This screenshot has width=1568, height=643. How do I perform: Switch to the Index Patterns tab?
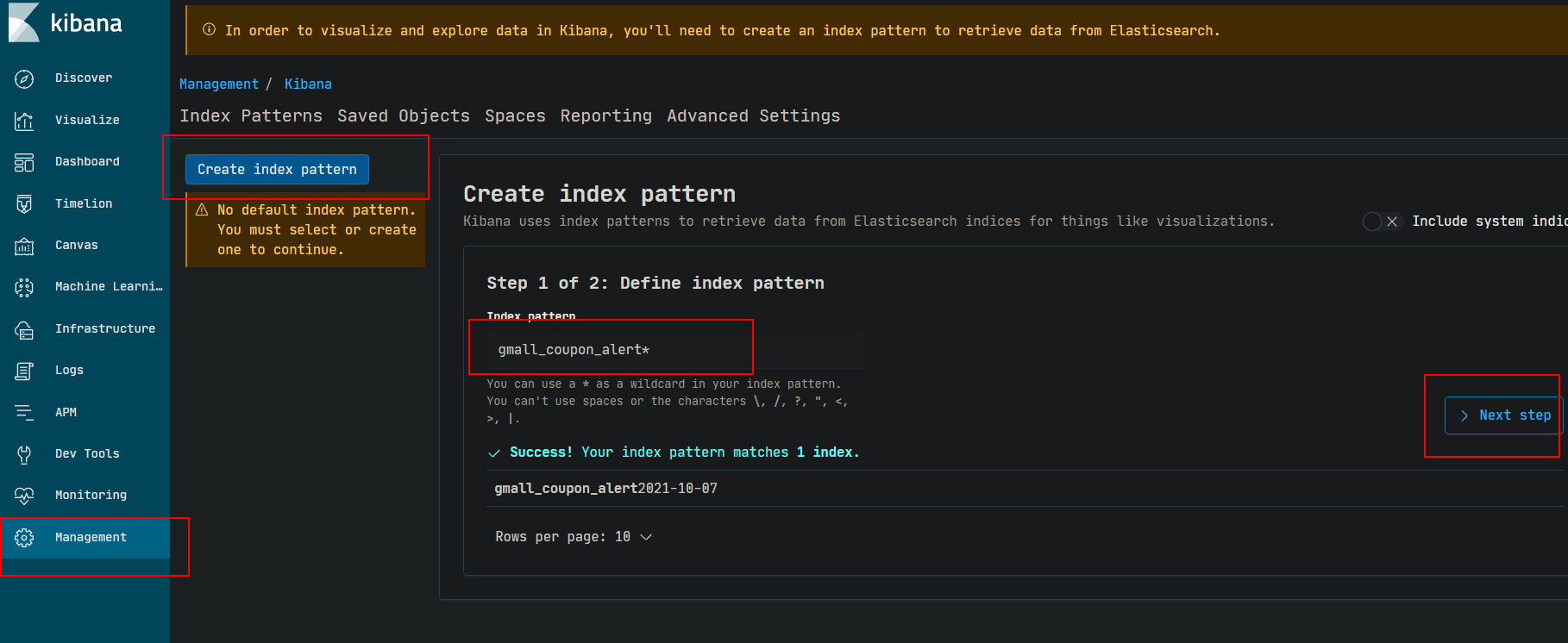pyautogui.click(x=251, y=115)
